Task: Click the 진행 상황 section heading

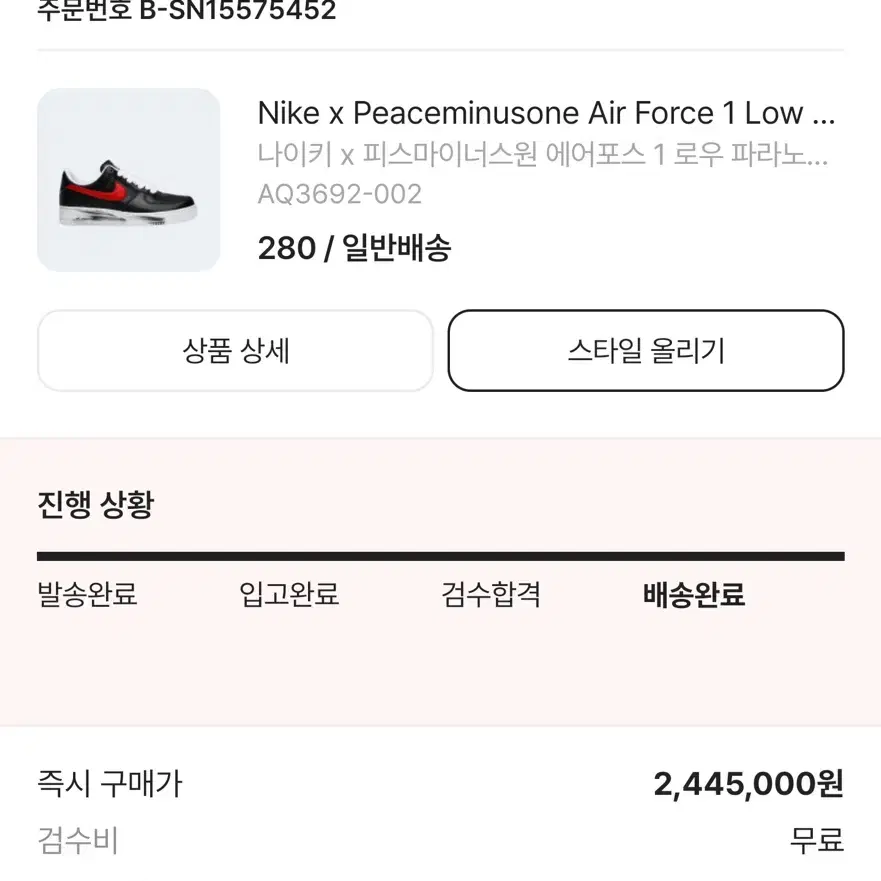Action: pos(96,504)
